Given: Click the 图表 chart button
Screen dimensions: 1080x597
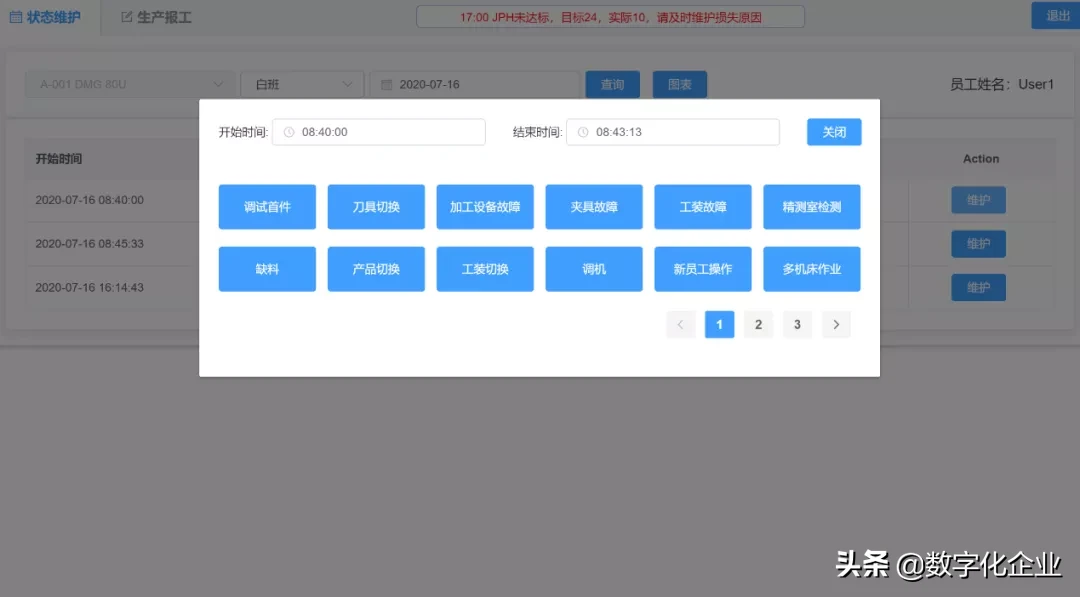Looking at the screenshot, I should point(679,84).
